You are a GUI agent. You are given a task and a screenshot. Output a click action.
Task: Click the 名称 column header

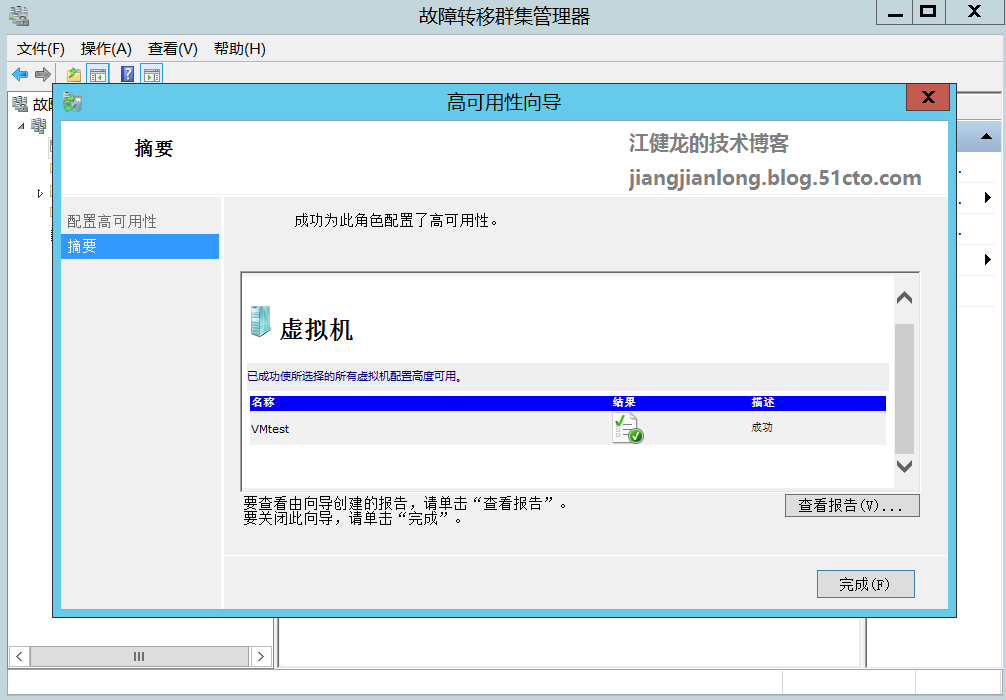tap(263, 402)
